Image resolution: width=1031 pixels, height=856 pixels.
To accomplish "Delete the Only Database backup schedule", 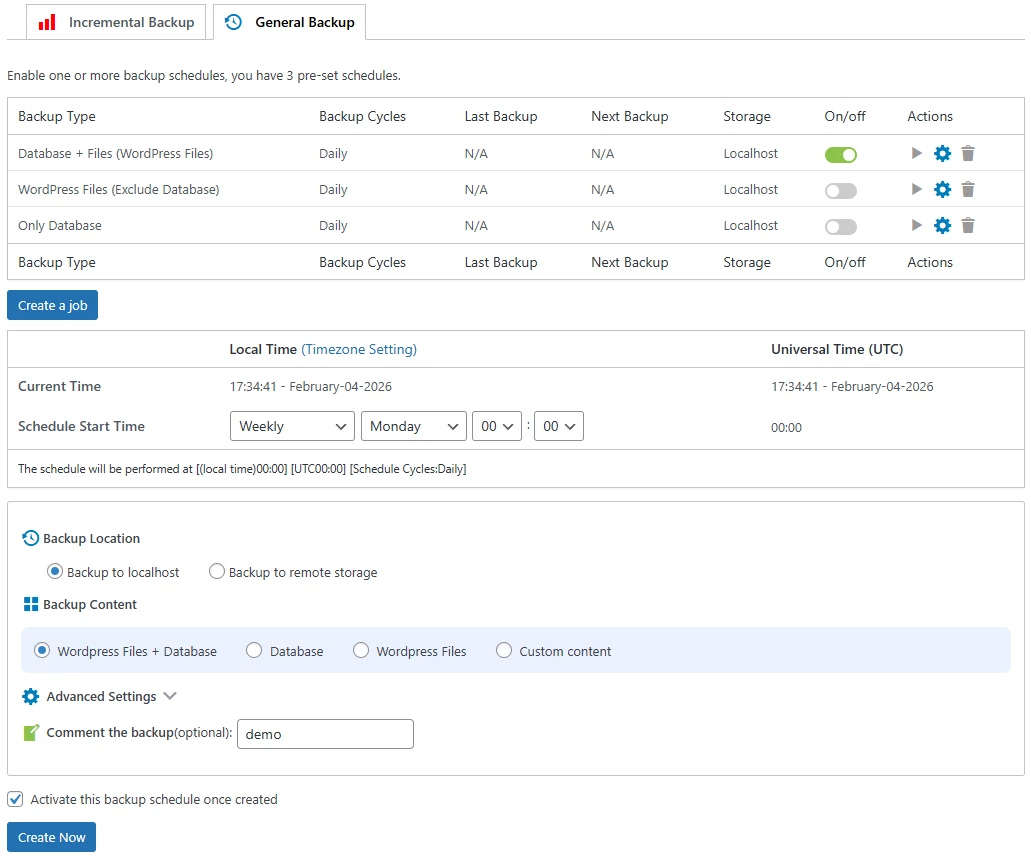I will click(967, 225).
